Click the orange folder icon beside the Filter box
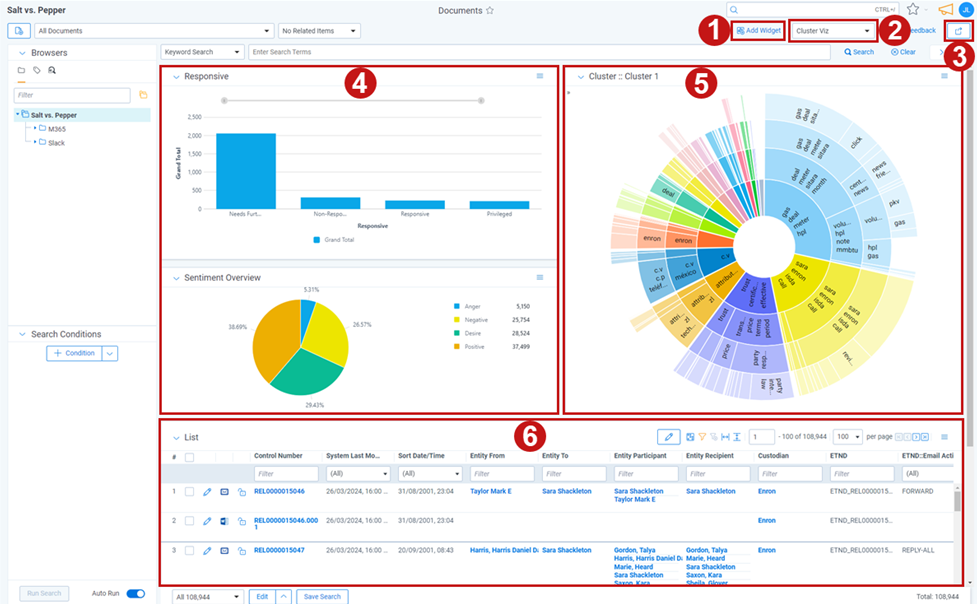977x604 pixels. point(143,95)
